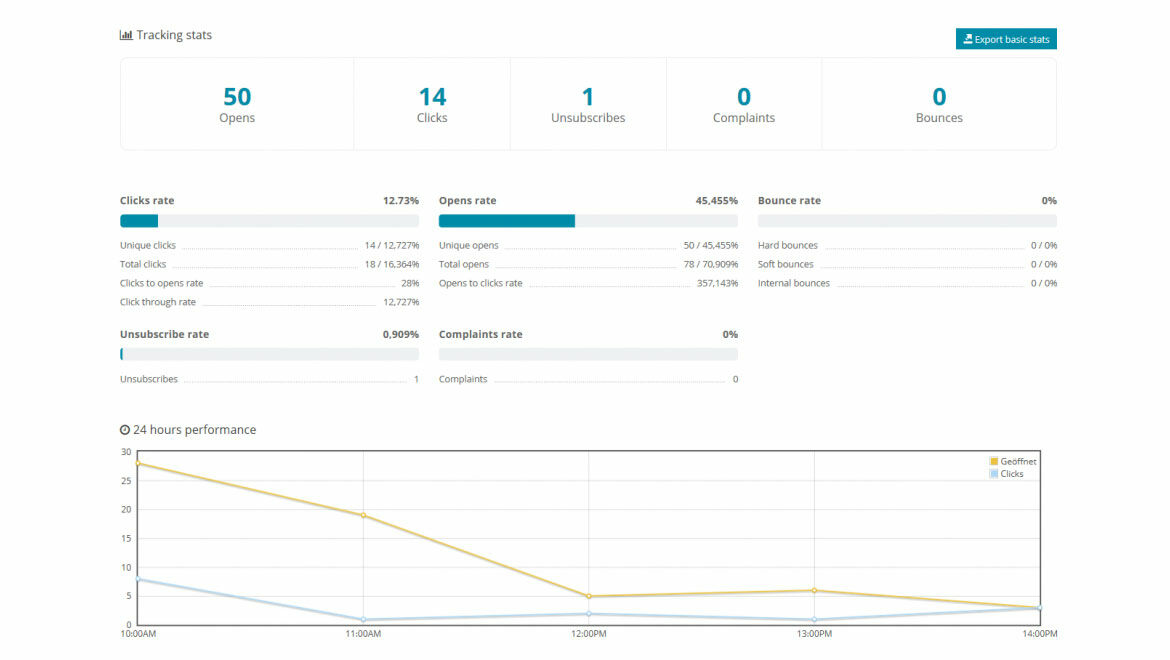Image resolution: width=1170 pixels, height=660 pixels.
Task: Click the "Opens to clicks rate" label
Action: [481, 283]
